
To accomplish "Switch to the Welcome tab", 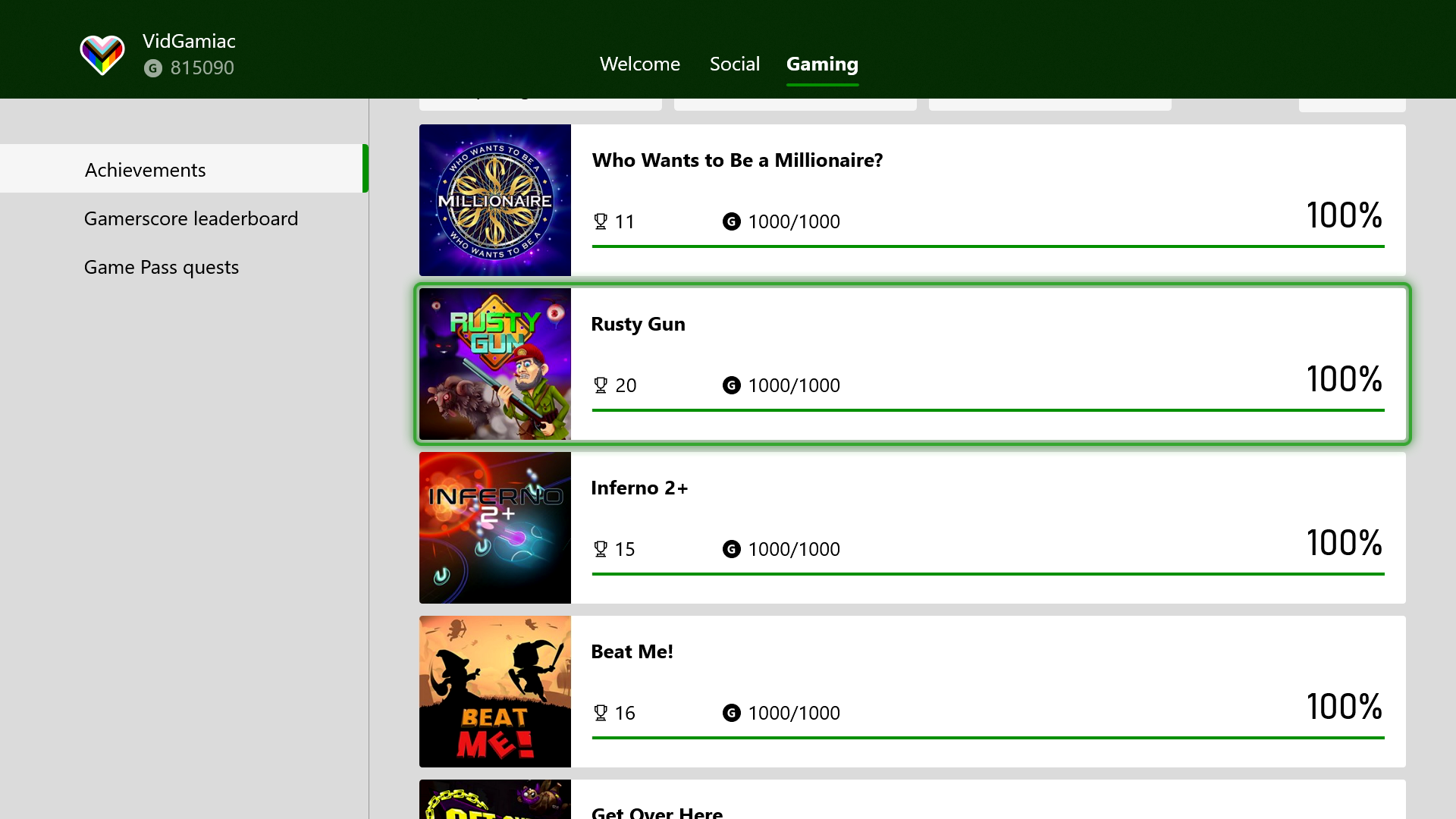I will point(639,64).
